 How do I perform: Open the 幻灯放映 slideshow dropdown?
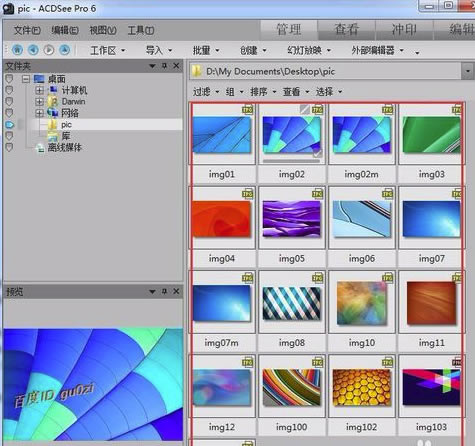point(309,51)
